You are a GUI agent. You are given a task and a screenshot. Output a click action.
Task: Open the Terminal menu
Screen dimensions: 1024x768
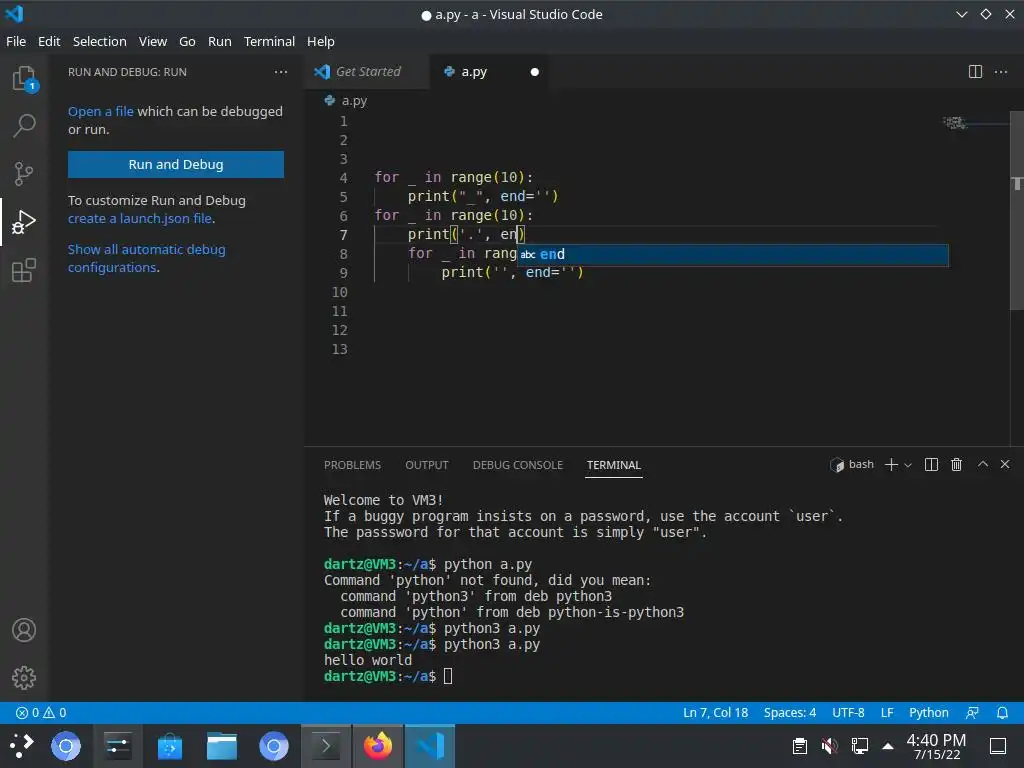pos(269,41)
